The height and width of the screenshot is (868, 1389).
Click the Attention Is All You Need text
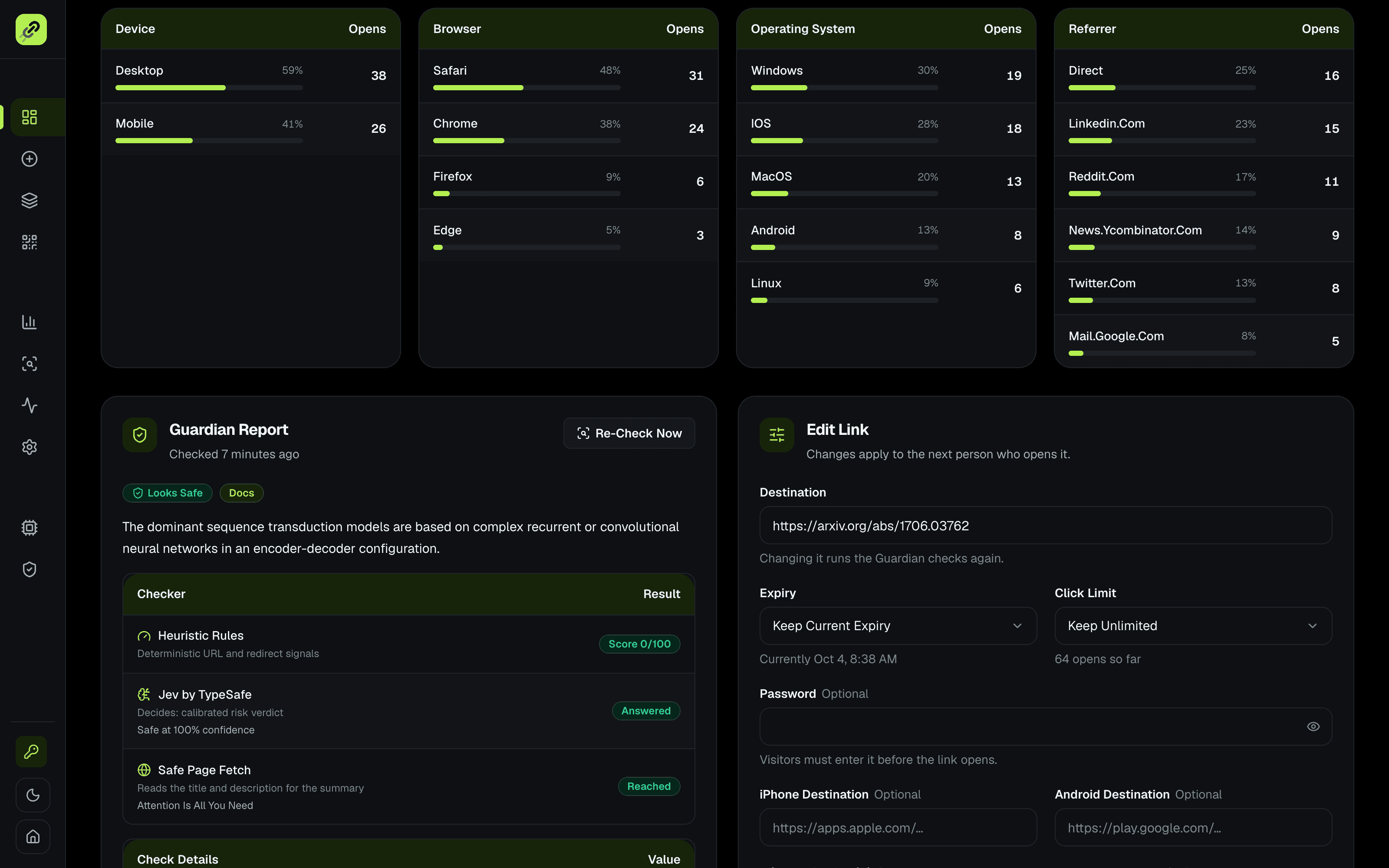pyautogui.click(x=195, y=806)
